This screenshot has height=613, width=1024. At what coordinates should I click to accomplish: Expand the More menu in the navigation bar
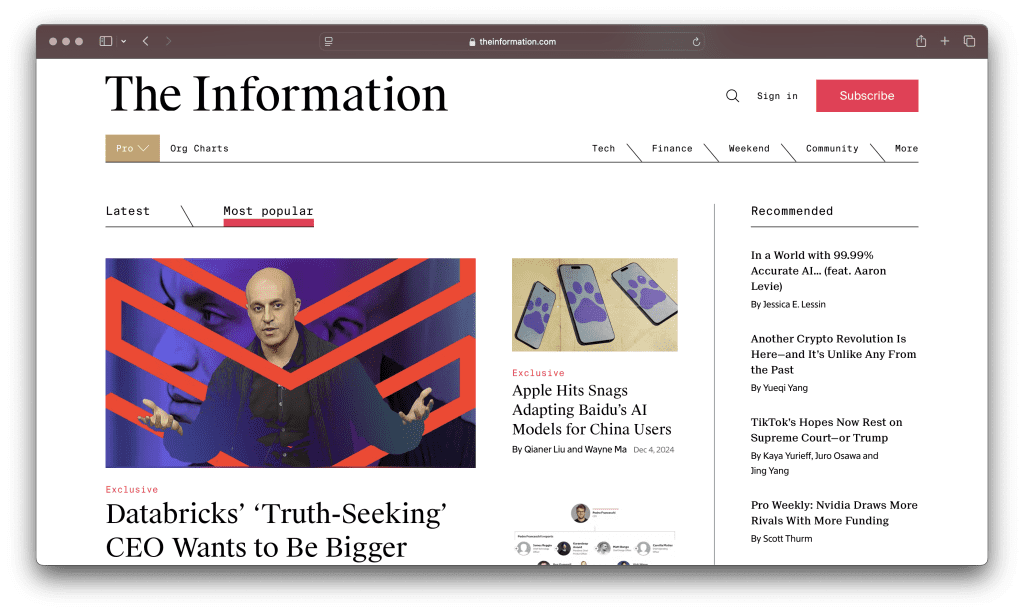[x=906, y=148]
